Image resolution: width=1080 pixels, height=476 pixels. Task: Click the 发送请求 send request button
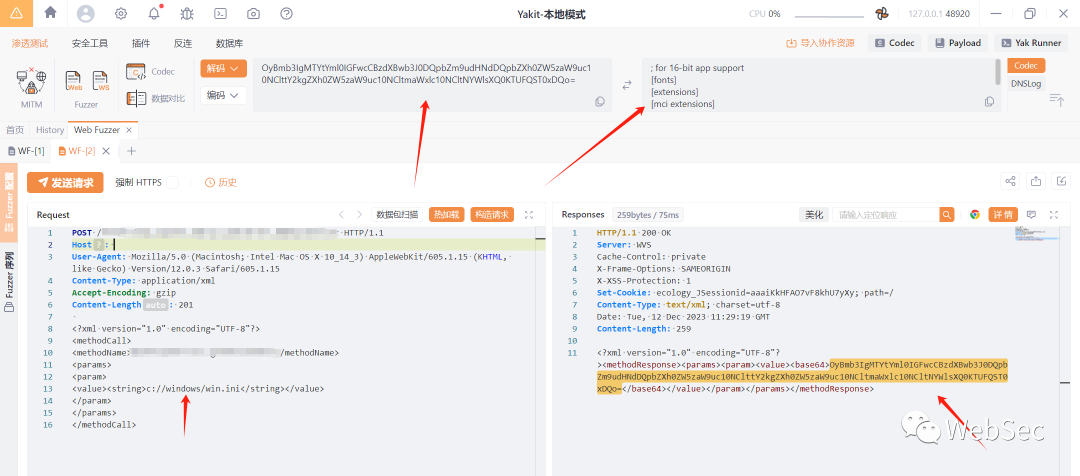65,183
